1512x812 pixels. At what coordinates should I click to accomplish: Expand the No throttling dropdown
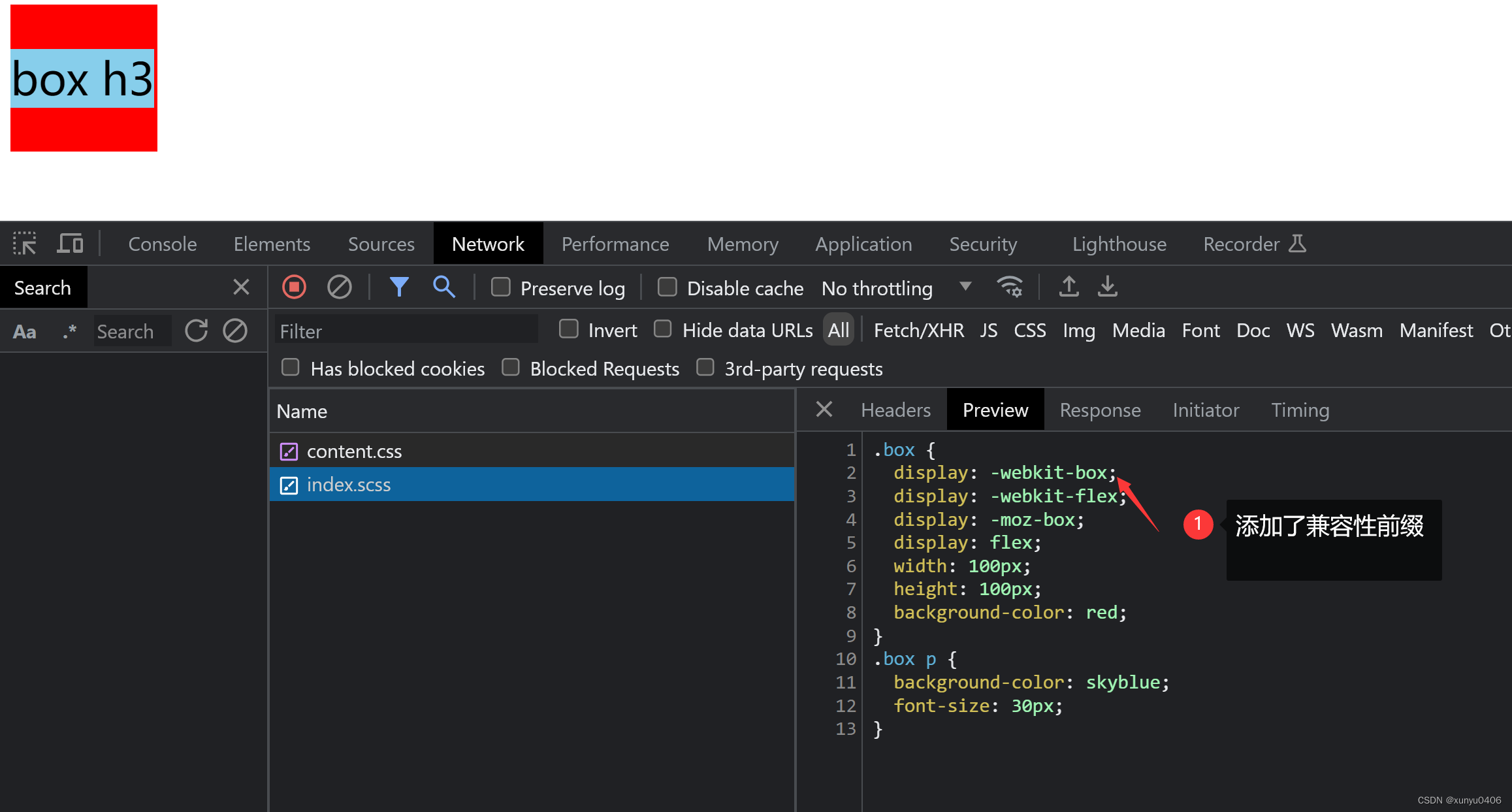[896, 288]
